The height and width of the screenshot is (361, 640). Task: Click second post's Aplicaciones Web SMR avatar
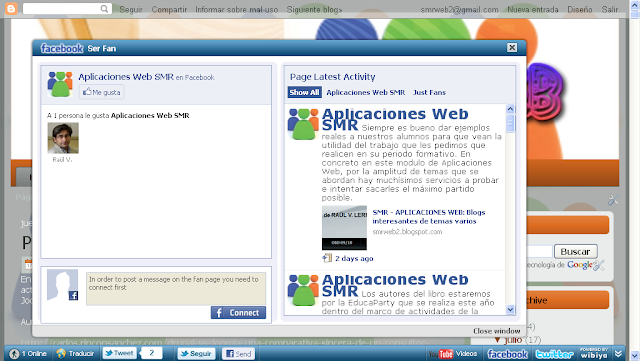[303, 290]
